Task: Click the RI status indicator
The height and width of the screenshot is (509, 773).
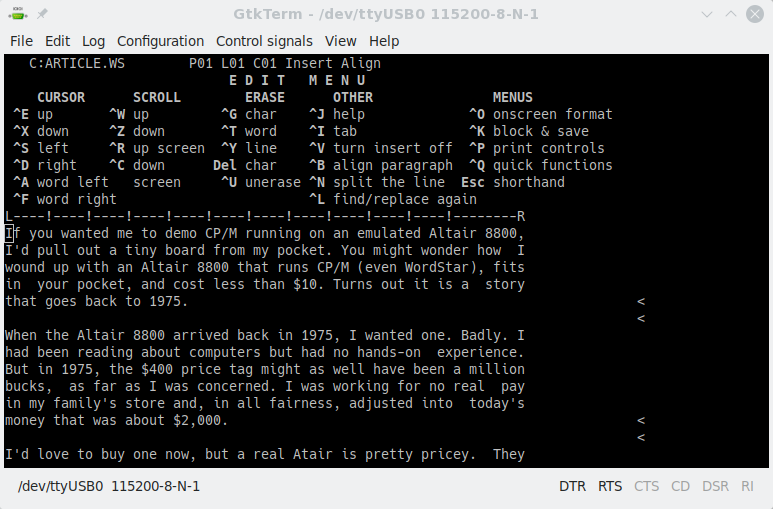Action: pos(747,486)
